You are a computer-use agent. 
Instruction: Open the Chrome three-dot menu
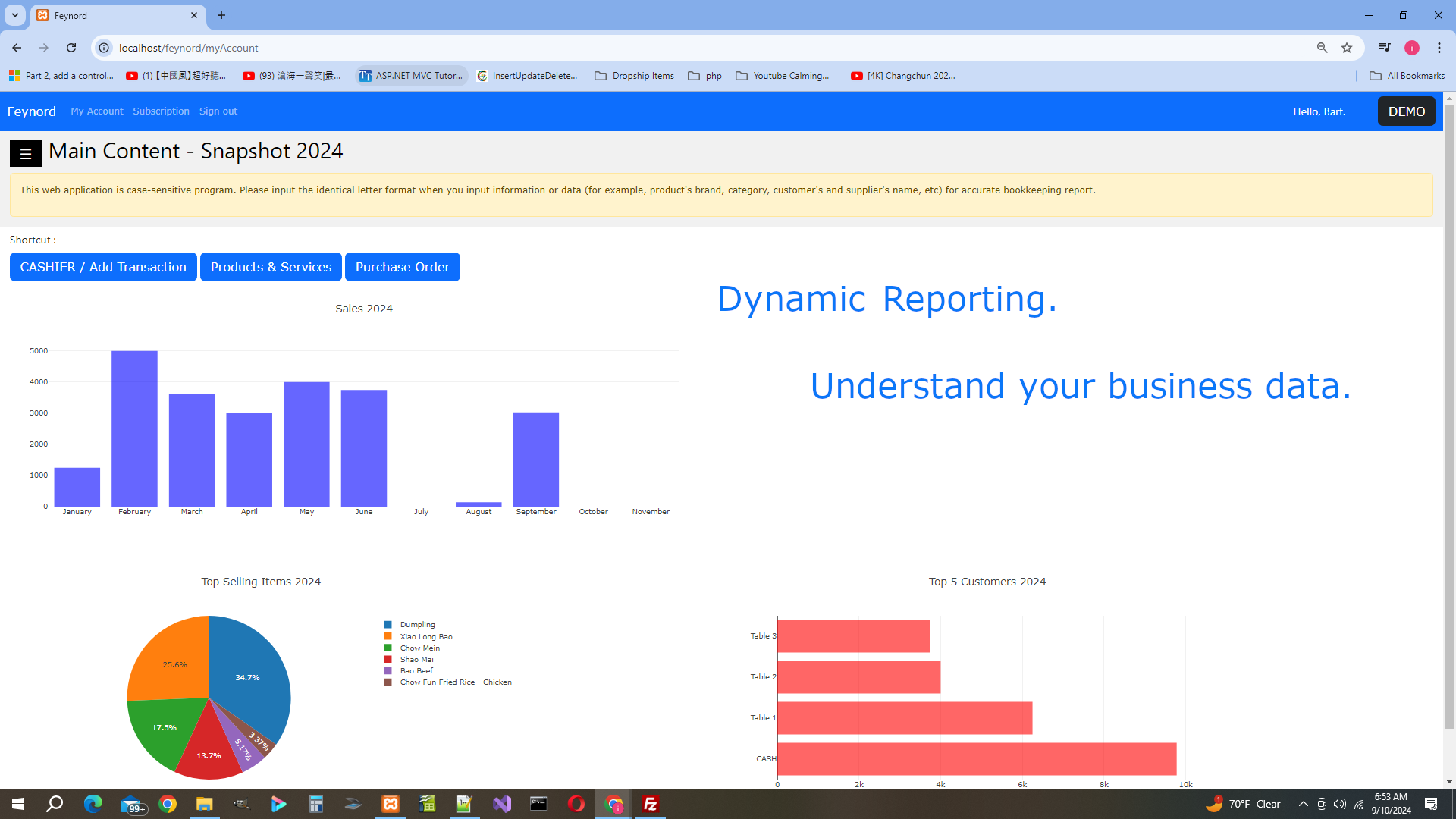pos(1439,48)
